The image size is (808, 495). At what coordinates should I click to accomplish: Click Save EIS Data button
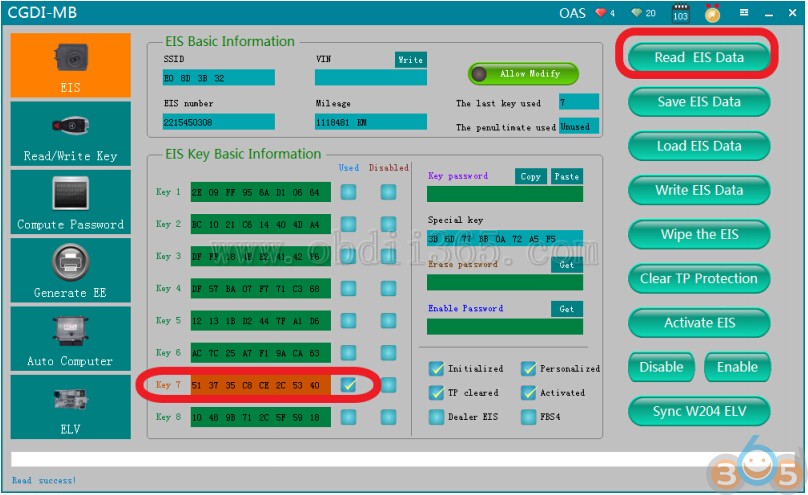click(x=699, y=101)
